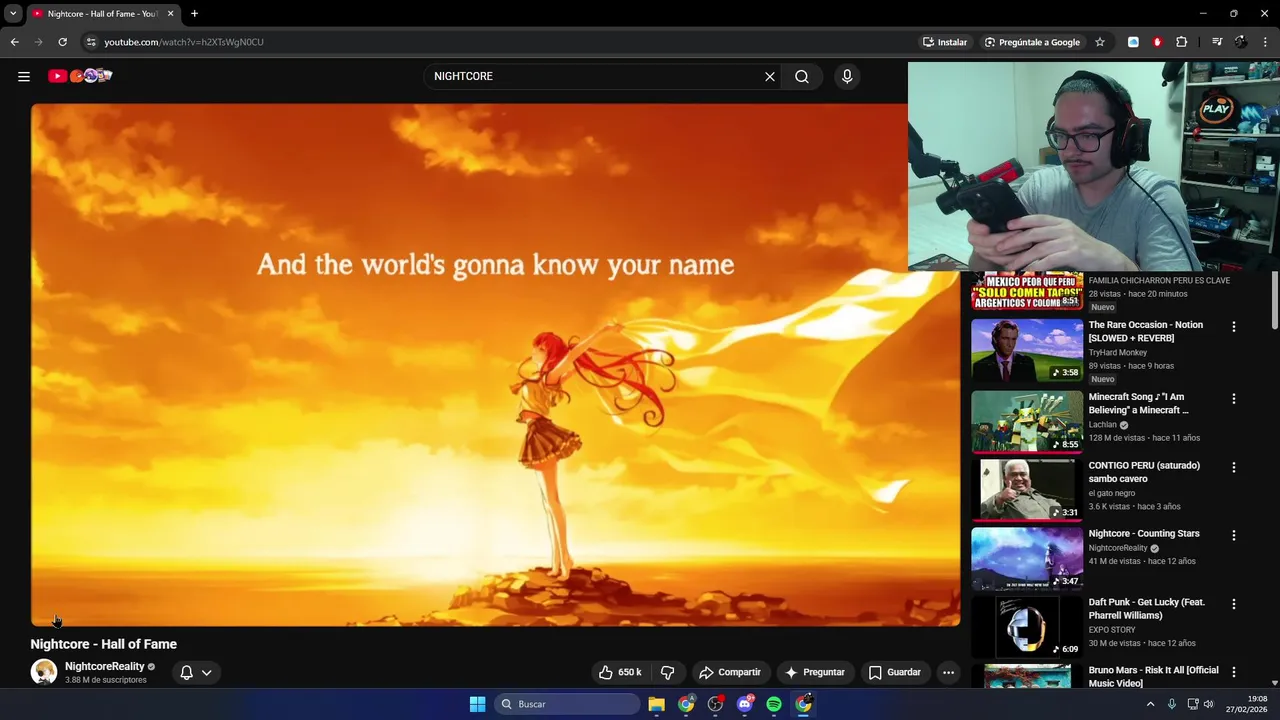Open OBS Studio from the taskbar
Viewport: 1280px width, 720px height.
coord(715,704)
